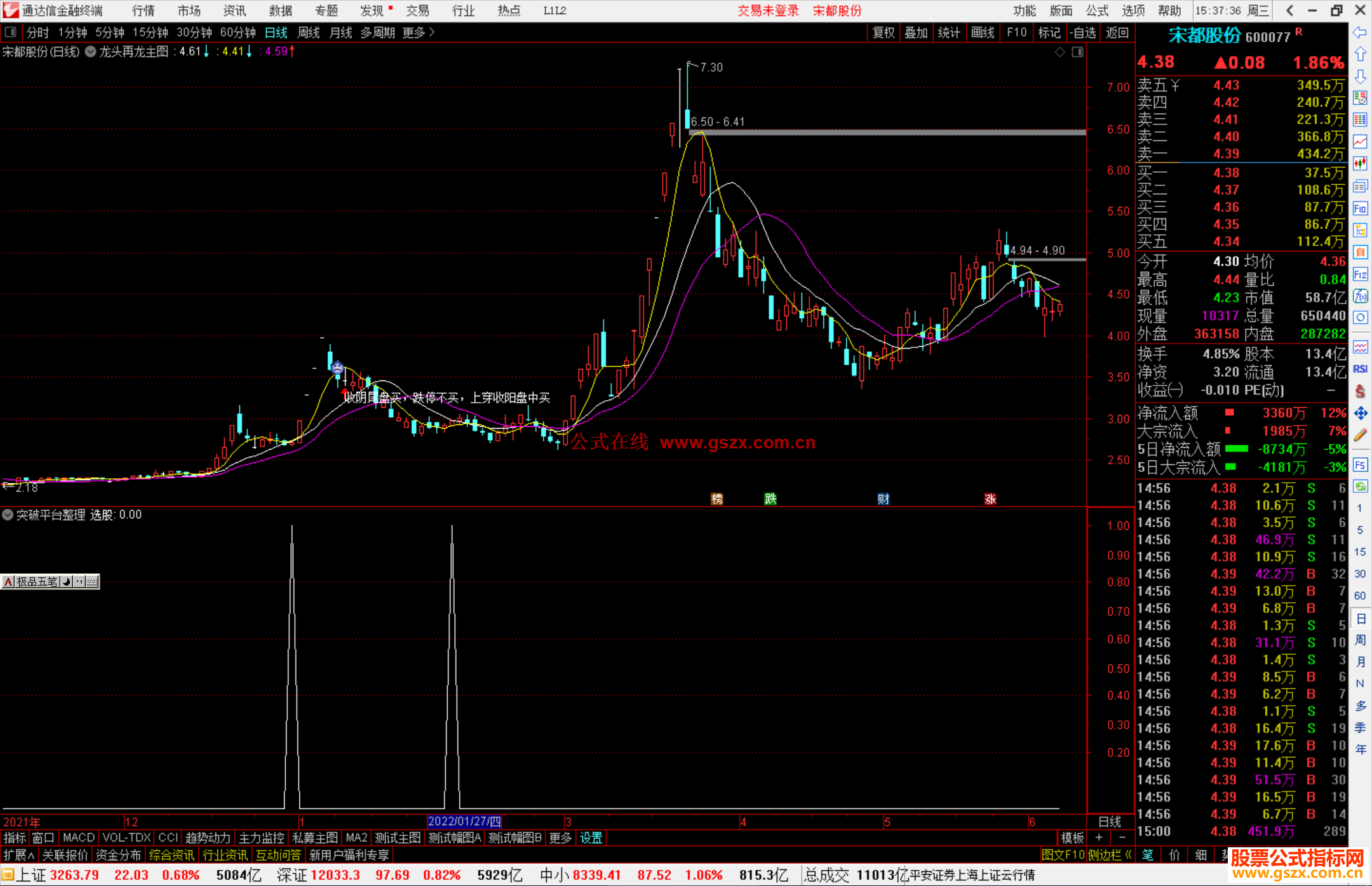The height and width of the screenshot is (886, 1372).
Task: Open the 行情 menu
Action: pos(144,11)
